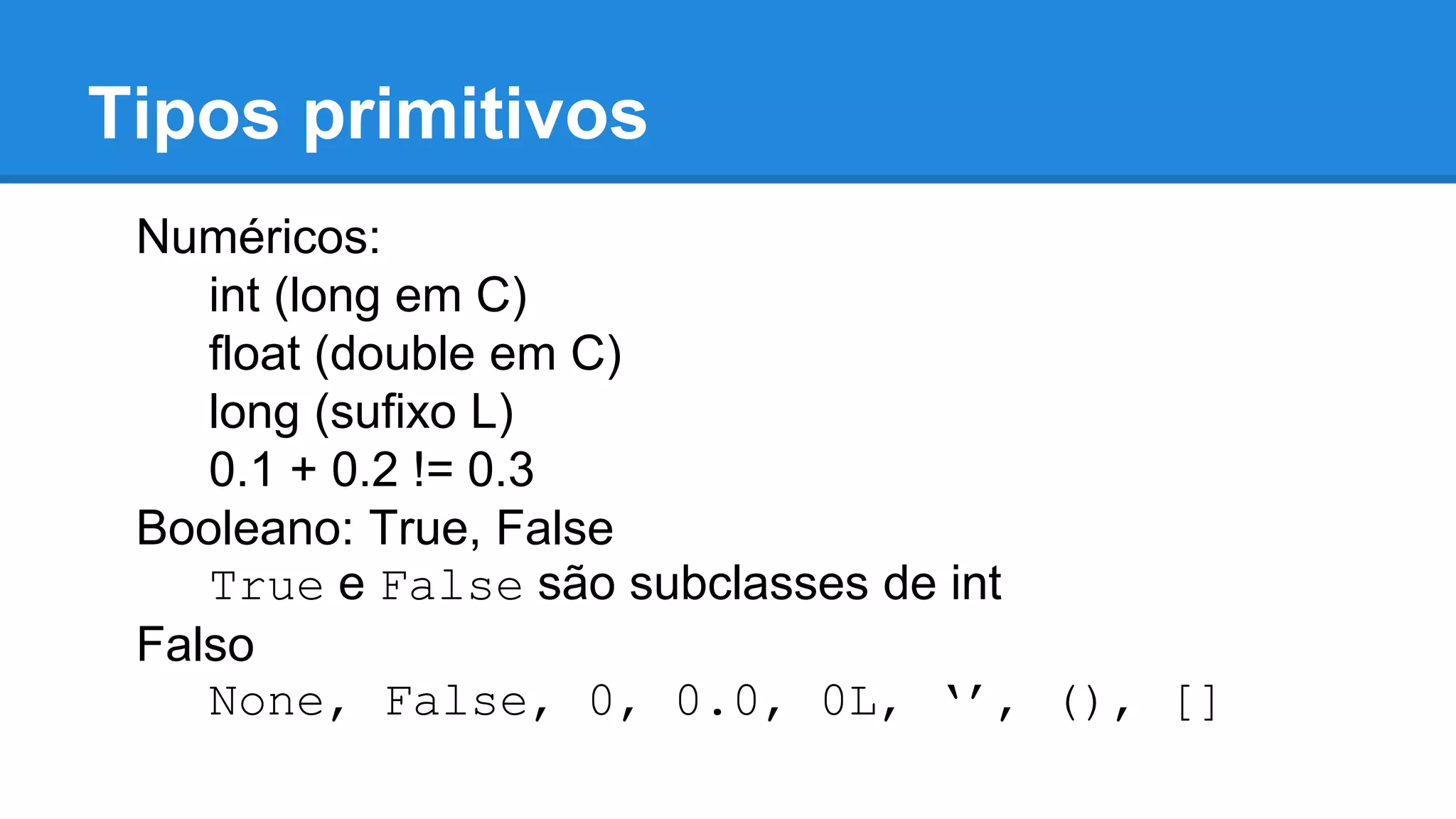Image resolution: width=1456 pixels, height=819 pixels.
Task: Click 'são subclasses de int' text
Action: (769, 584)
